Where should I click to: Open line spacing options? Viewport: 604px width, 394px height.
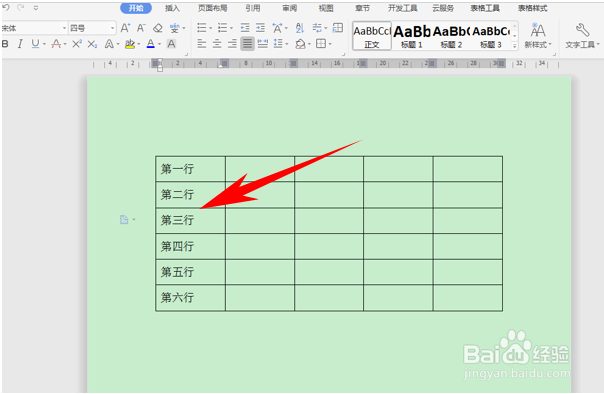[x=278, y=44]
